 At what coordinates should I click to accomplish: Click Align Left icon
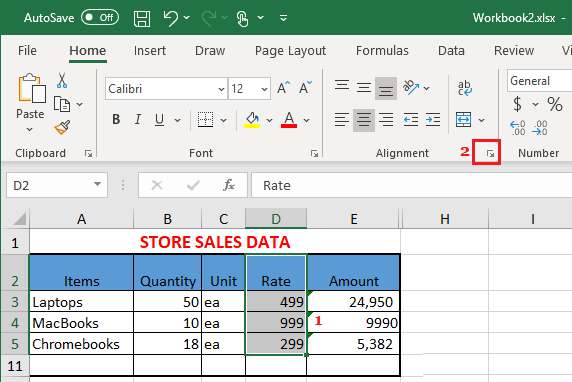[342, 120]
